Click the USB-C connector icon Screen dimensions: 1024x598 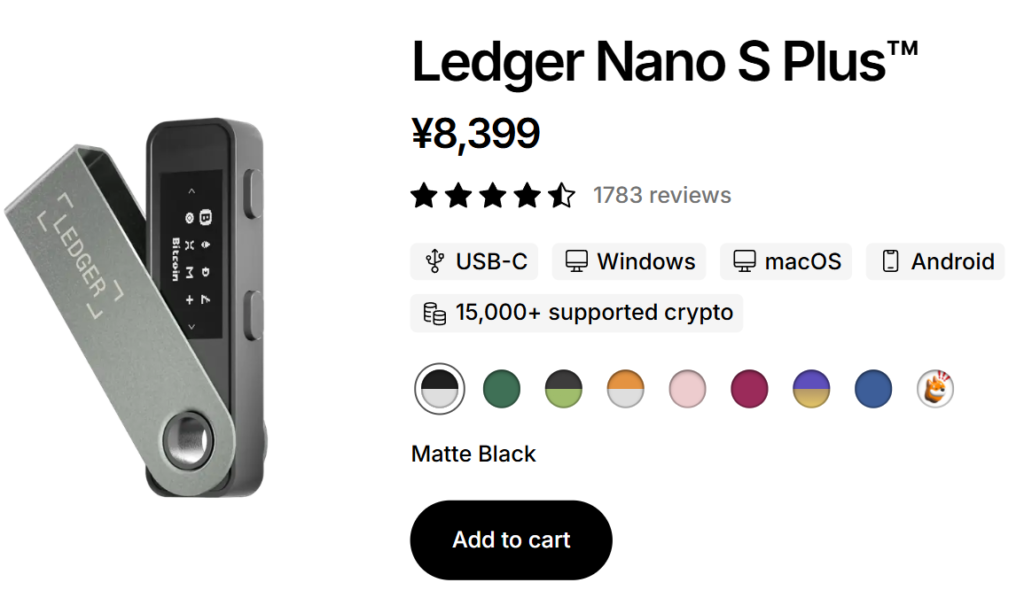[x=435, y=262]
